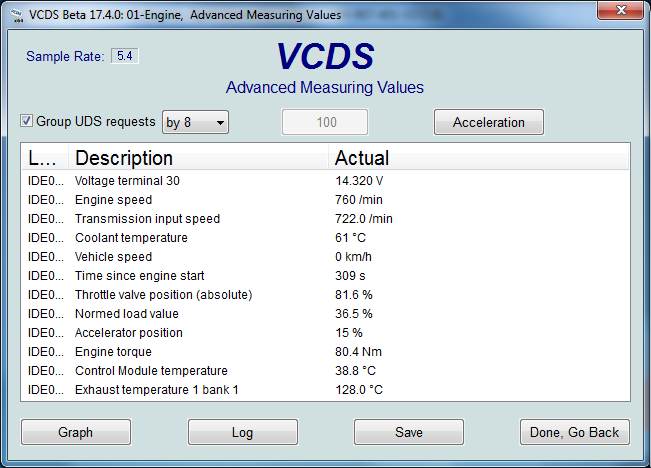651x468 pixels.
Task: Select the Voltage terminal 30 row
Action: [326, 181]
